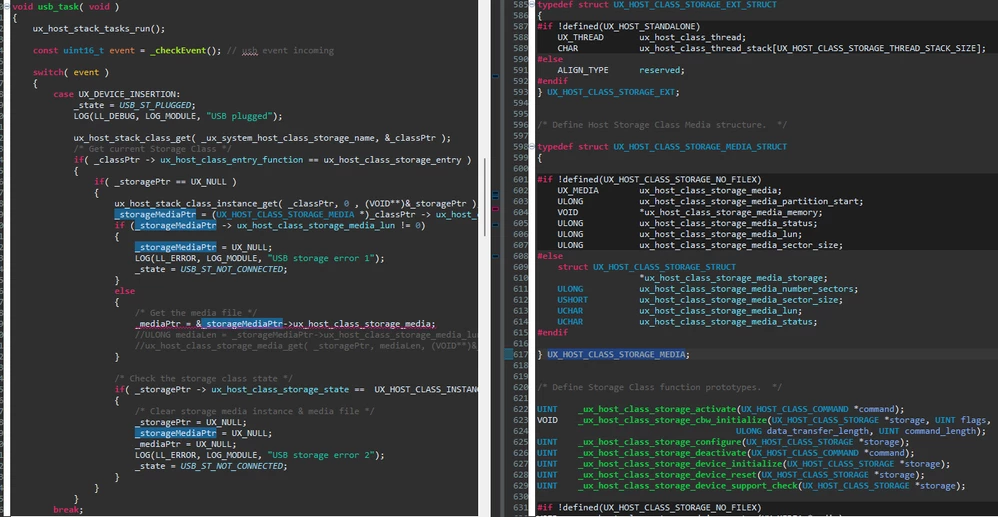Screen dimensions: 998x517
Task: Click the current-line indicator beside line 617
Action: tap(508, 355)
